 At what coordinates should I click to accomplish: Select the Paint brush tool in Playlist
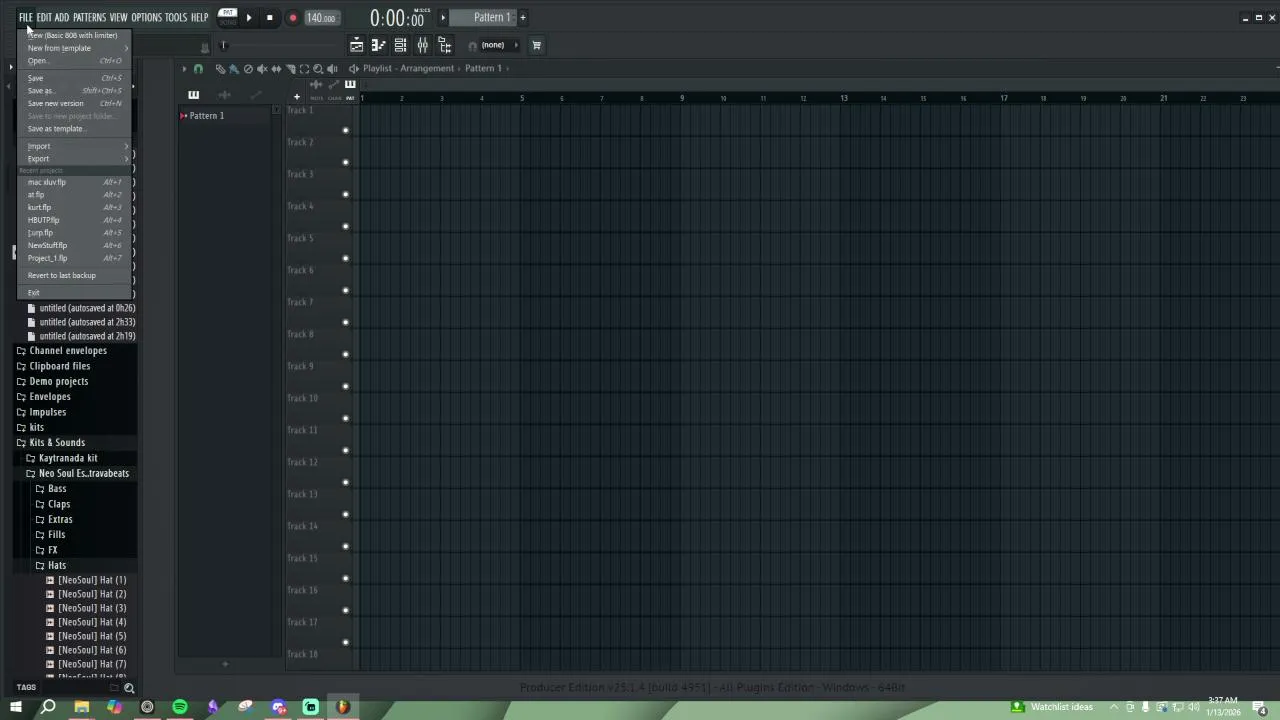[x=234, y=69]
